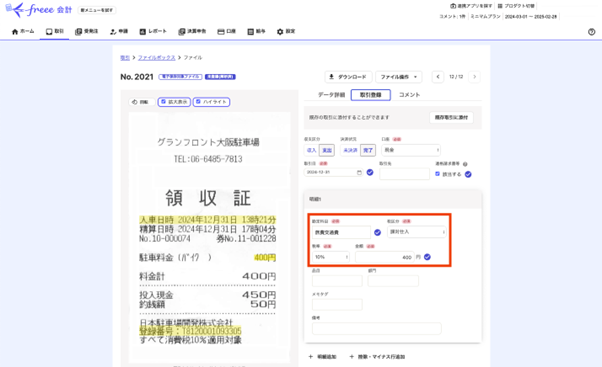Open the 口座 dropdown showing 現金
The width and height of the screenshot is (602, 367).
[x=410, y=150]
